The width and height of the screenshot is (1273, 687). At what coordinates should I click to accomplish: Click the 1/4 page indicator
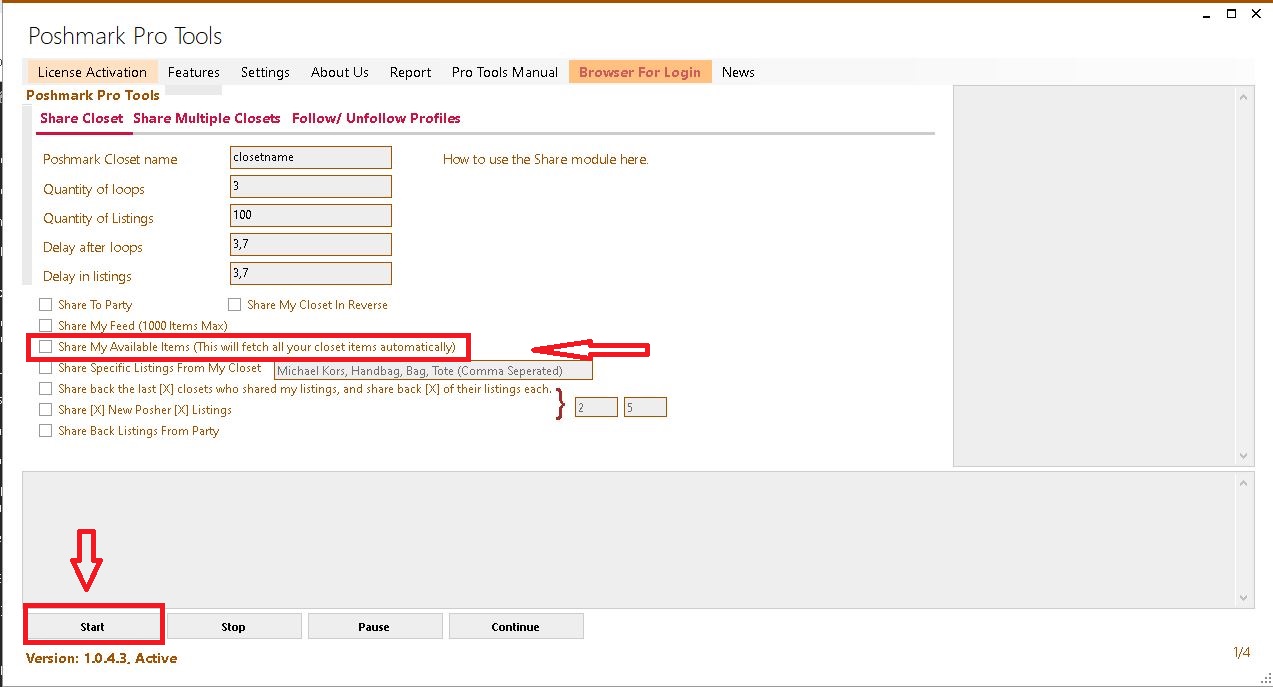[x=1241, y=653]
